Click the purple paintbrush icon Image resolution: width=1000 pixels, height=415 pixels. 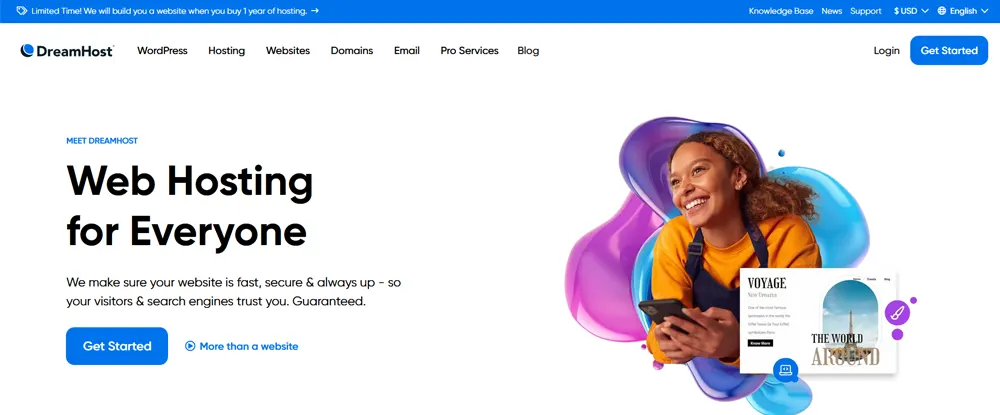coord(897,313)
